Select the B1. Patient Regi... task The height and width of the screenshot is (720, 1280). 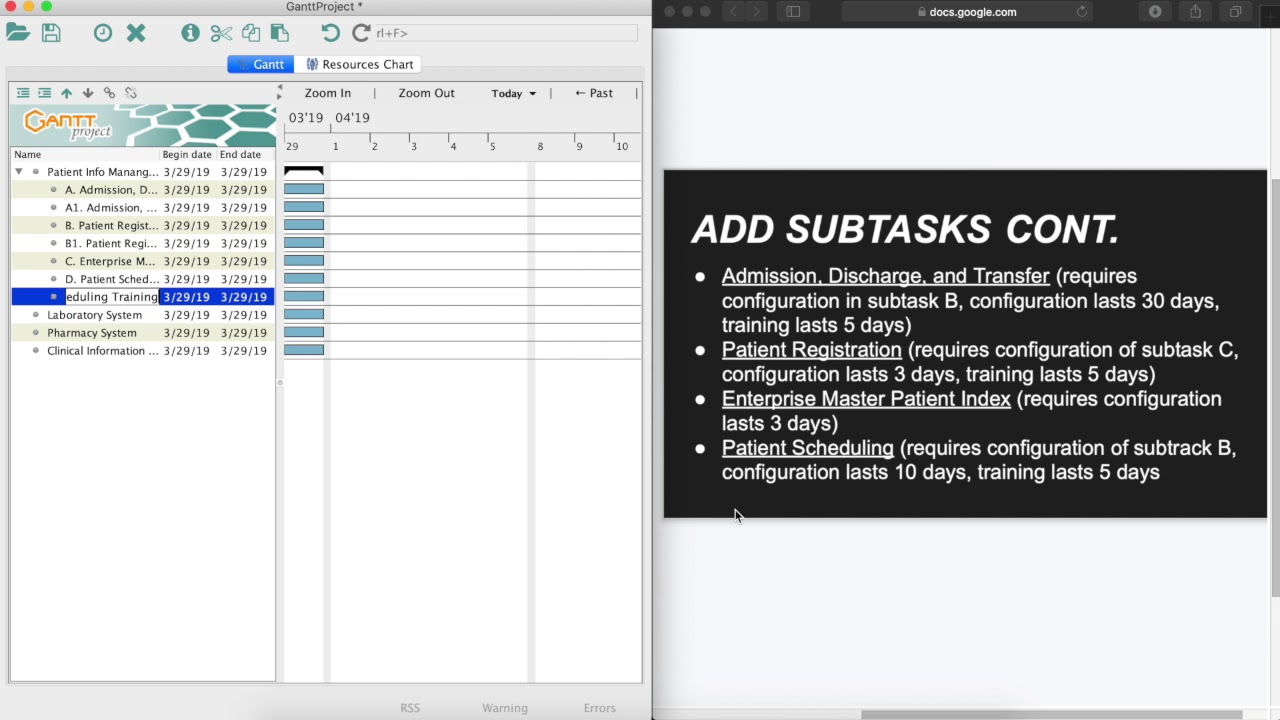(142, 243)
